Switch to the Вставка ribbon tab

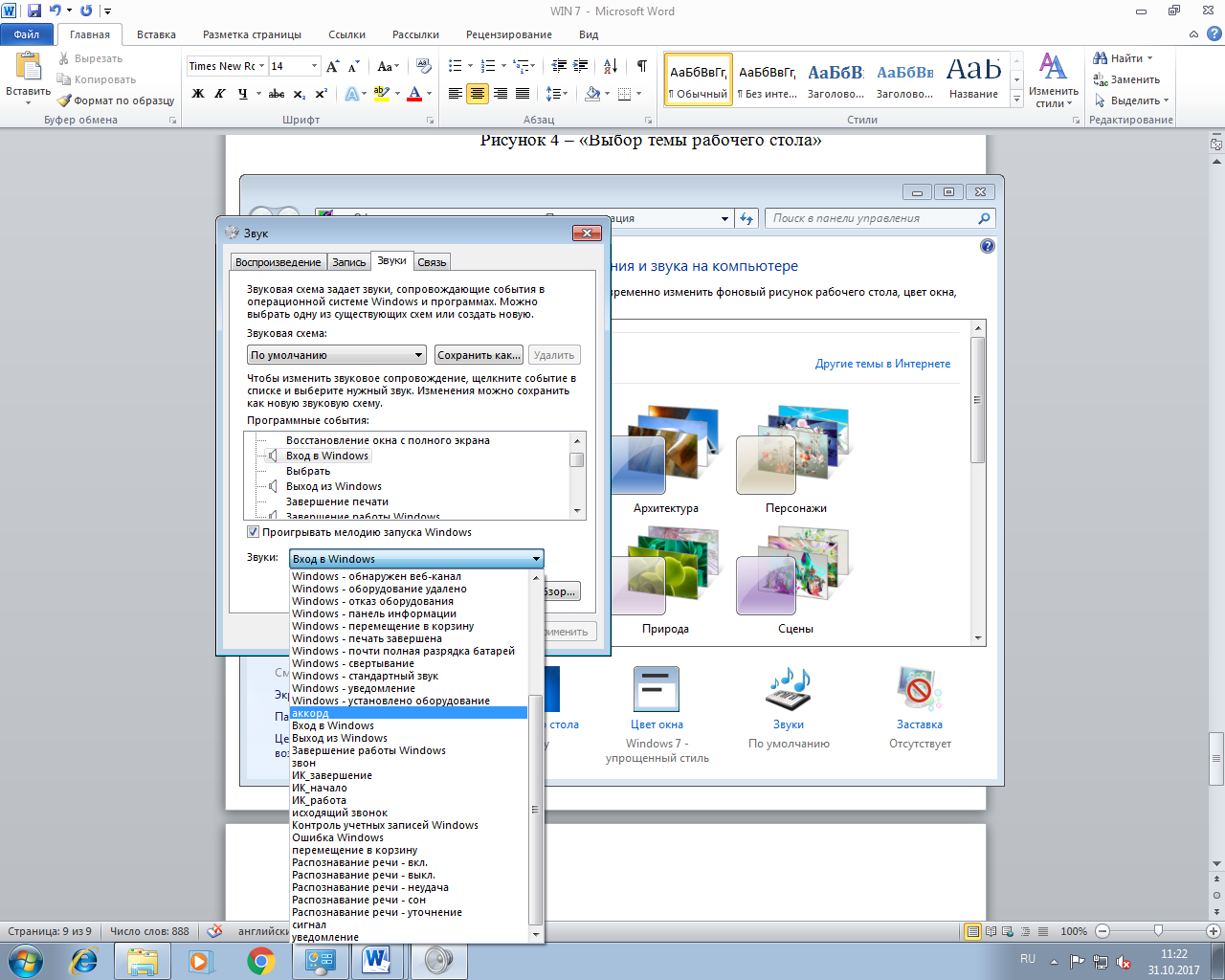click(x=156, y=34)
